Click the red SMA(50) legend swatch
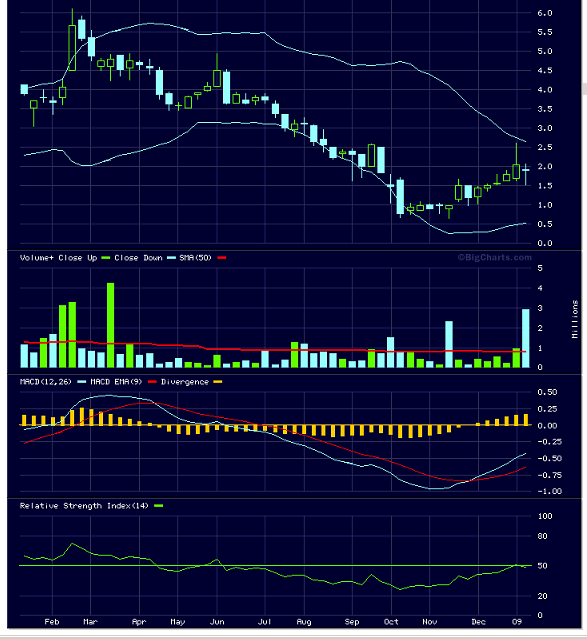Screen dimensions: 587x639 [x=221, y=258]
